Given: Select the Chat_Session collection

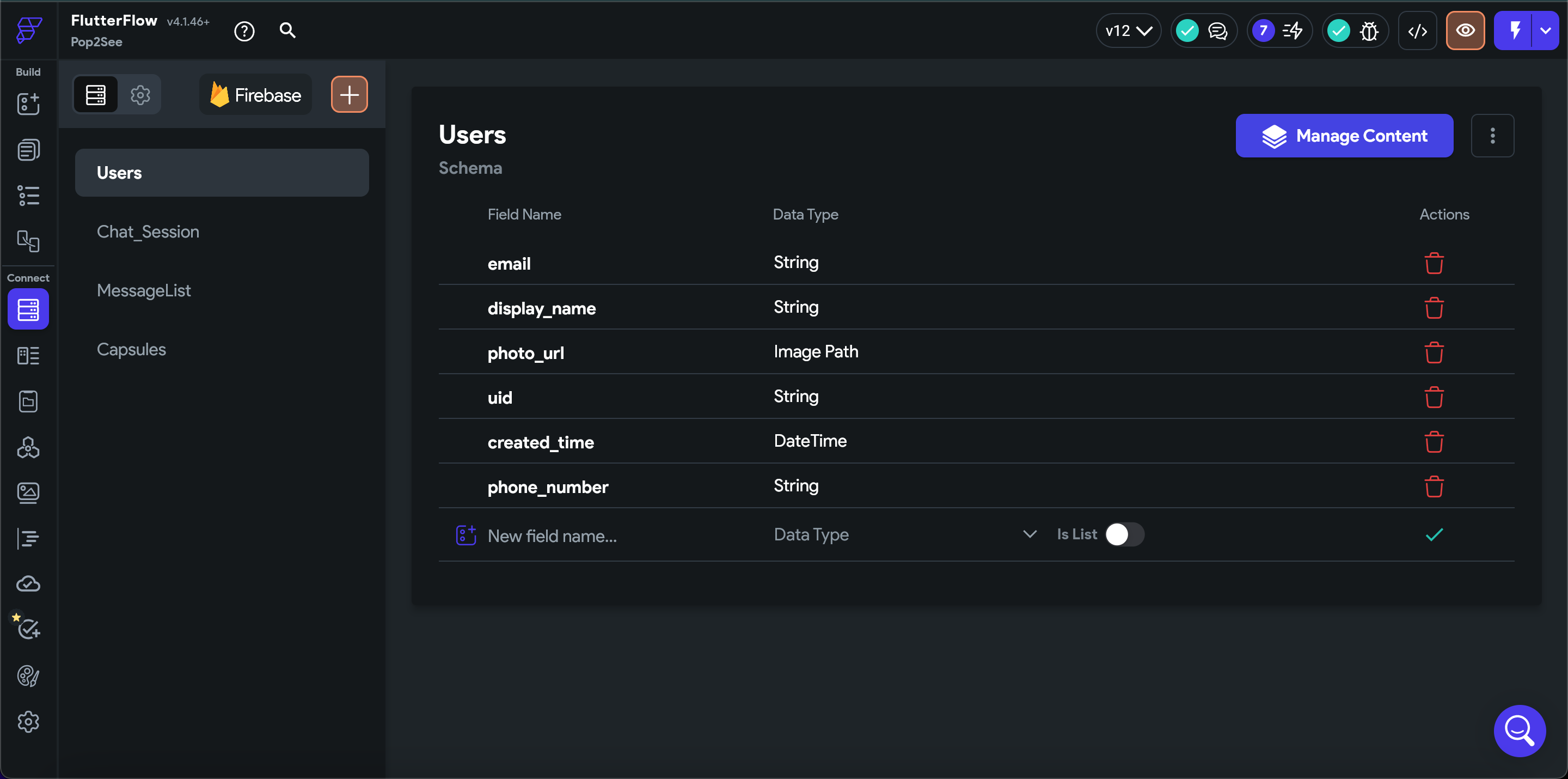Looking at the screenshot, I should pyautogui.click(x=148, y=232).
